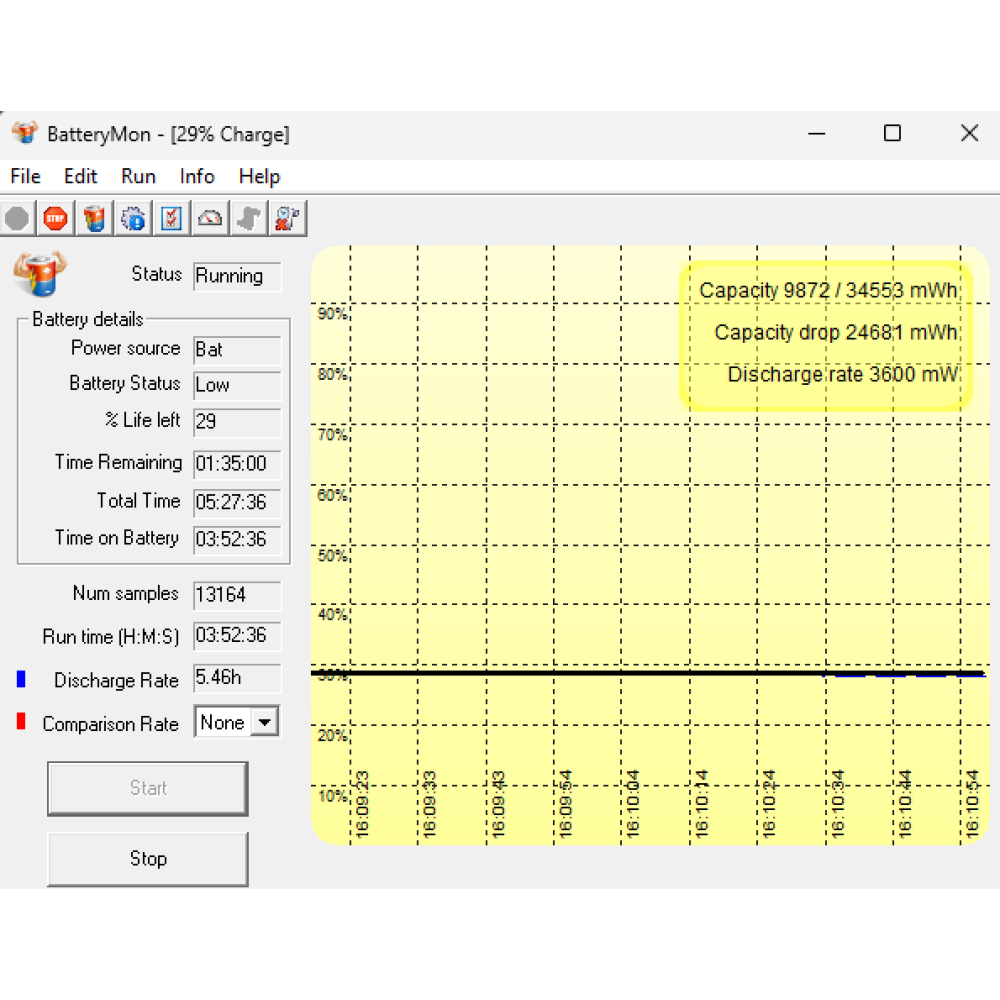The image size is (1000, 1000).
Task: Click the clear log icon with red X
Action: pyautogui.click(x=288, y=218)
